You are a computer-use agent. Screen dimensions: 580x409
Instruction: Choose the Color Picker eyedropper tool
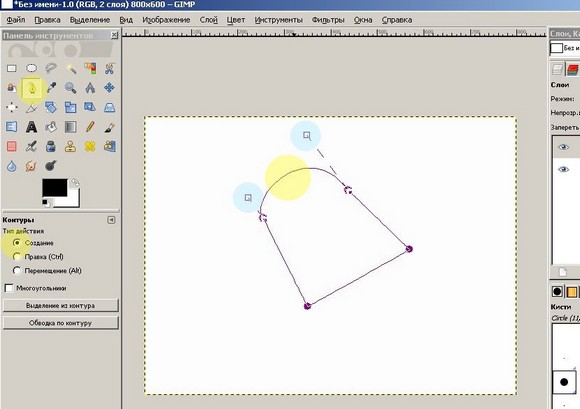(51, 88)
